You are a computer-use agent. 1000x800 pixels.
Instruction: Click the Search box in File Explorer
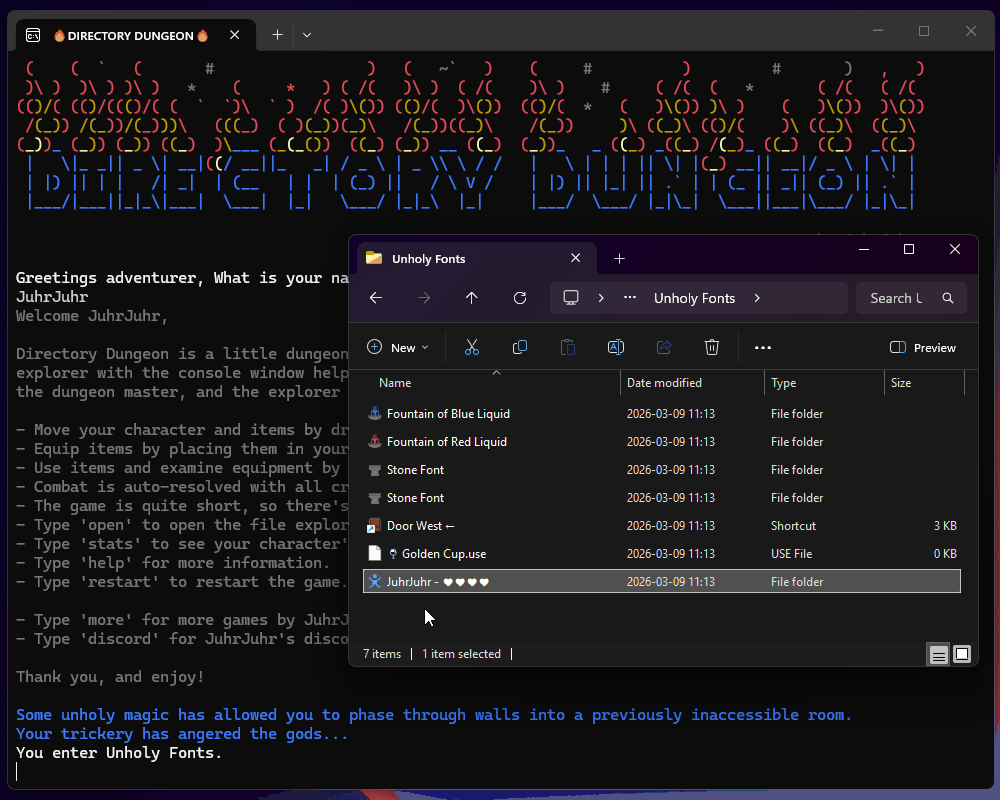911,298
